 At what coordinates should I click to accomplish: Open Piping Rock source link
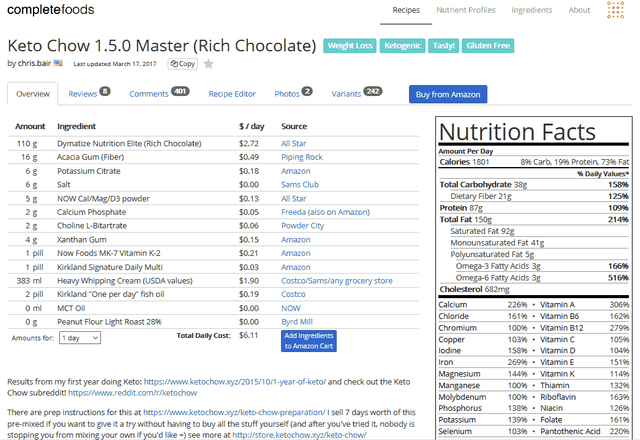[302, 157]
